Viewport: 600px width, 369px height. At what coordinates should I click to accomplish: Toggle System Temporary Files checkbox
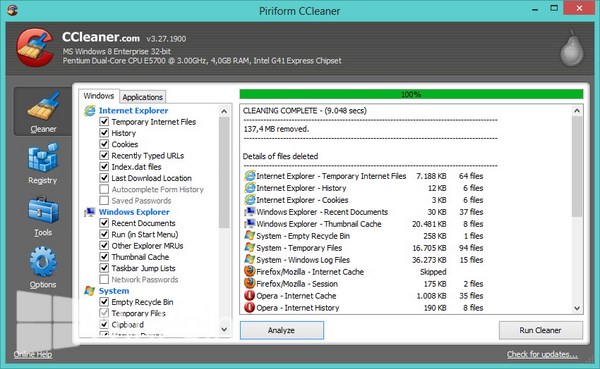point(104,313)
